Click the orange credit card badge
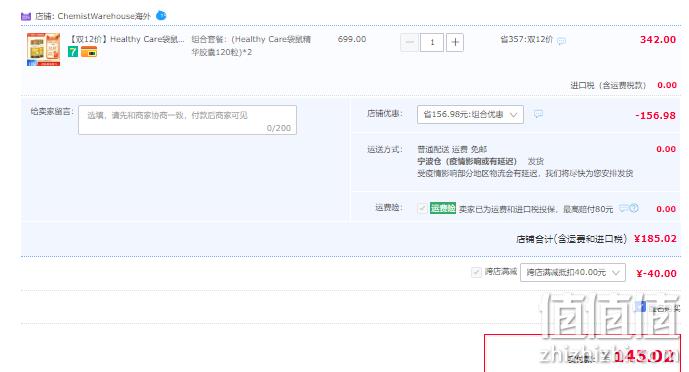 (89, 52)
